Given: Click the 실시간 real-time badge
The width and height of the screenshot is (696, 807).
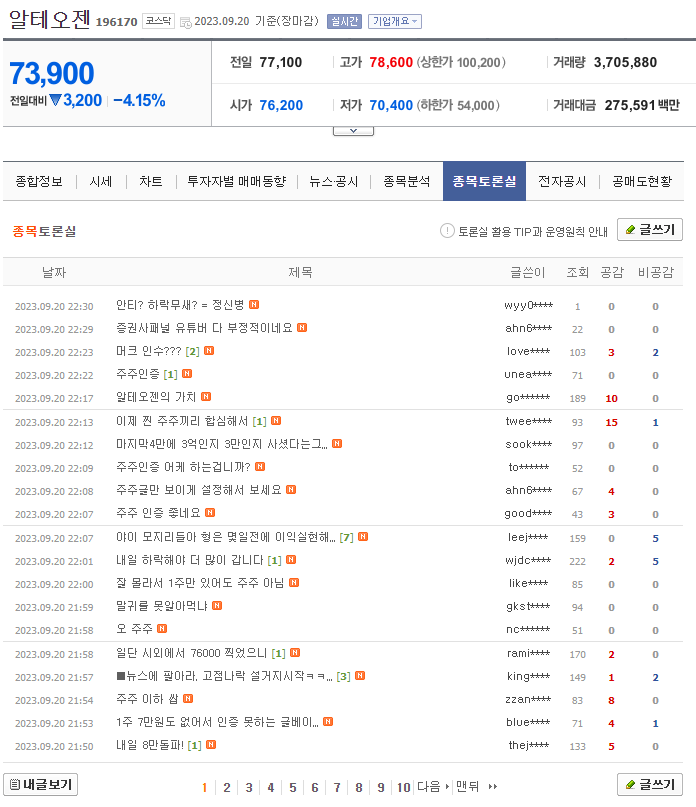Looking at the screenshot, I should tap(344, 21).
